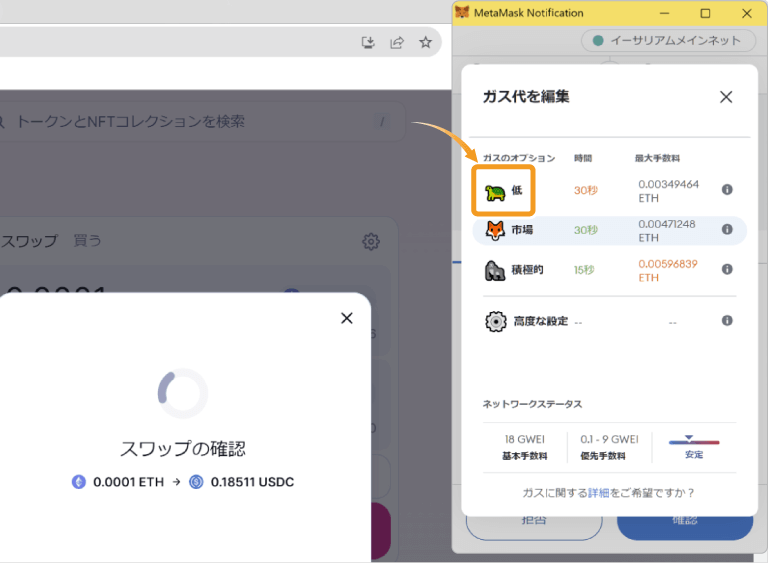Viewport: 768px width, 563px height.
Task: Open the gas details link 詳細
Action: [x=599, y=493]
